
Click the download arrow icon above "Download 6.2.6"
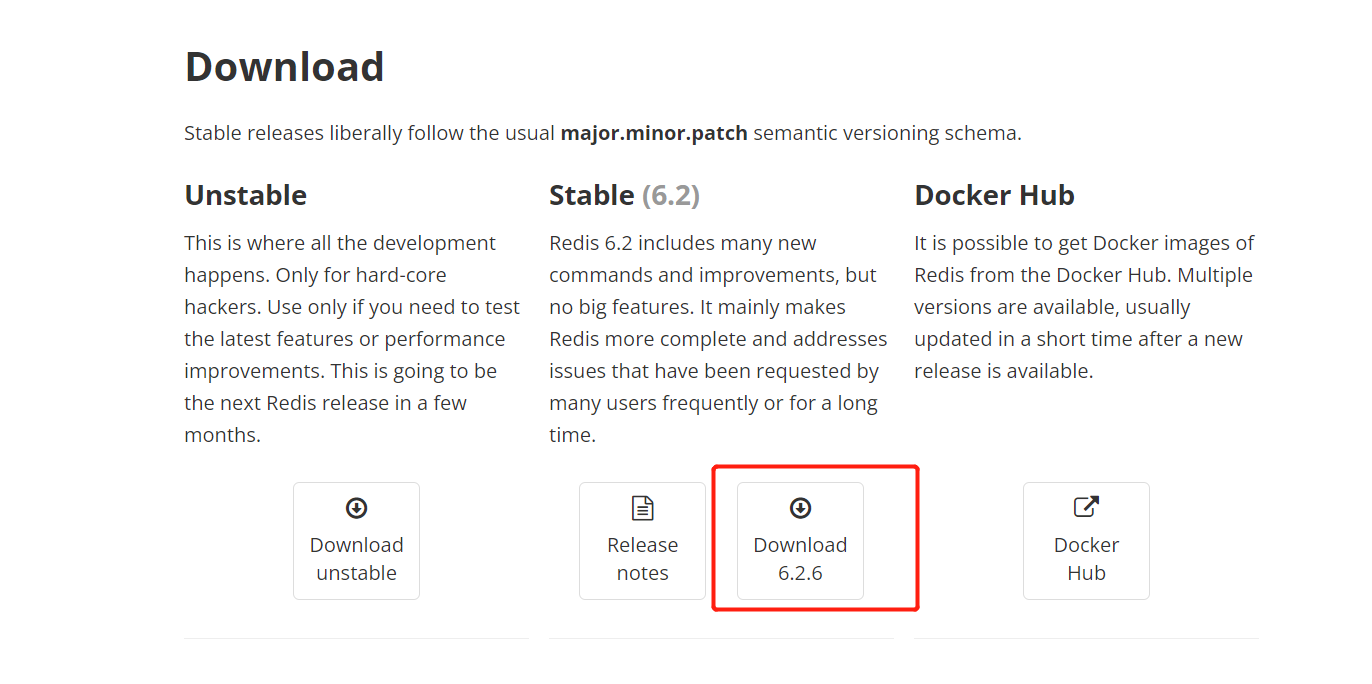tap(800, 508)
